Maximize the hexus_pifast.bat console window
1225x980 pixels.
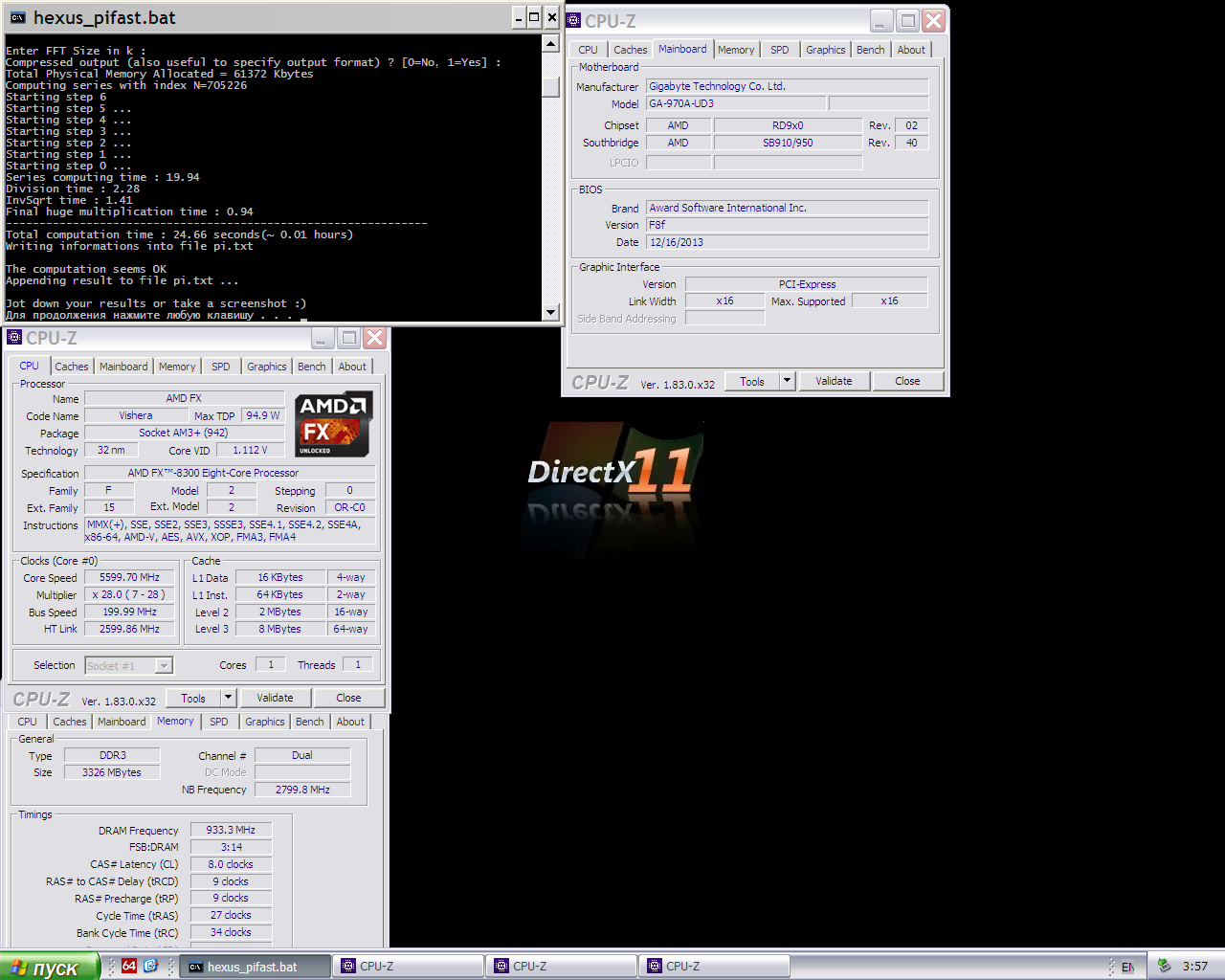(x=534, y=17)
